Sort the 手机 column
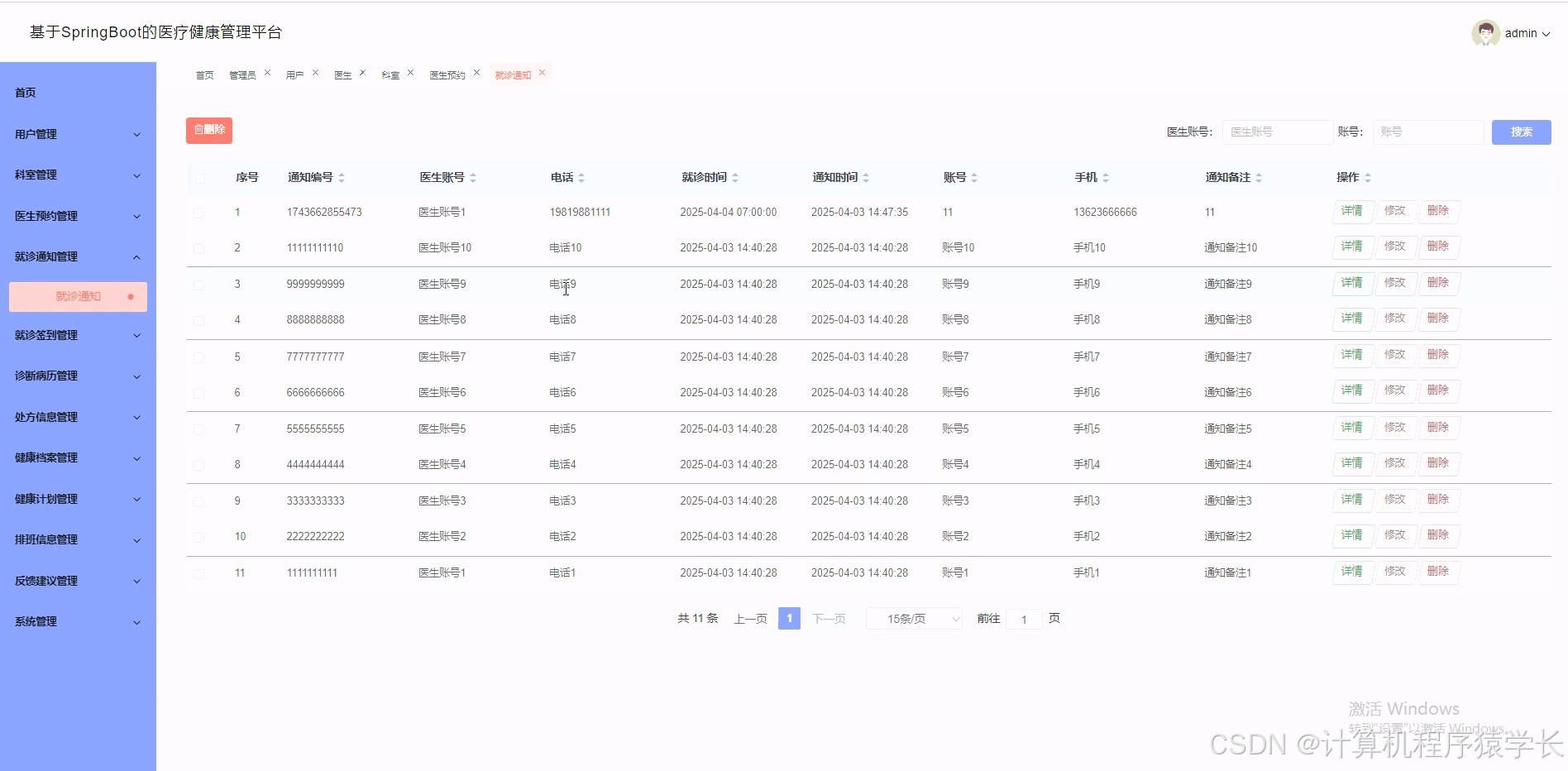This screenshot has height=771, width=1568. [1105, 177]
